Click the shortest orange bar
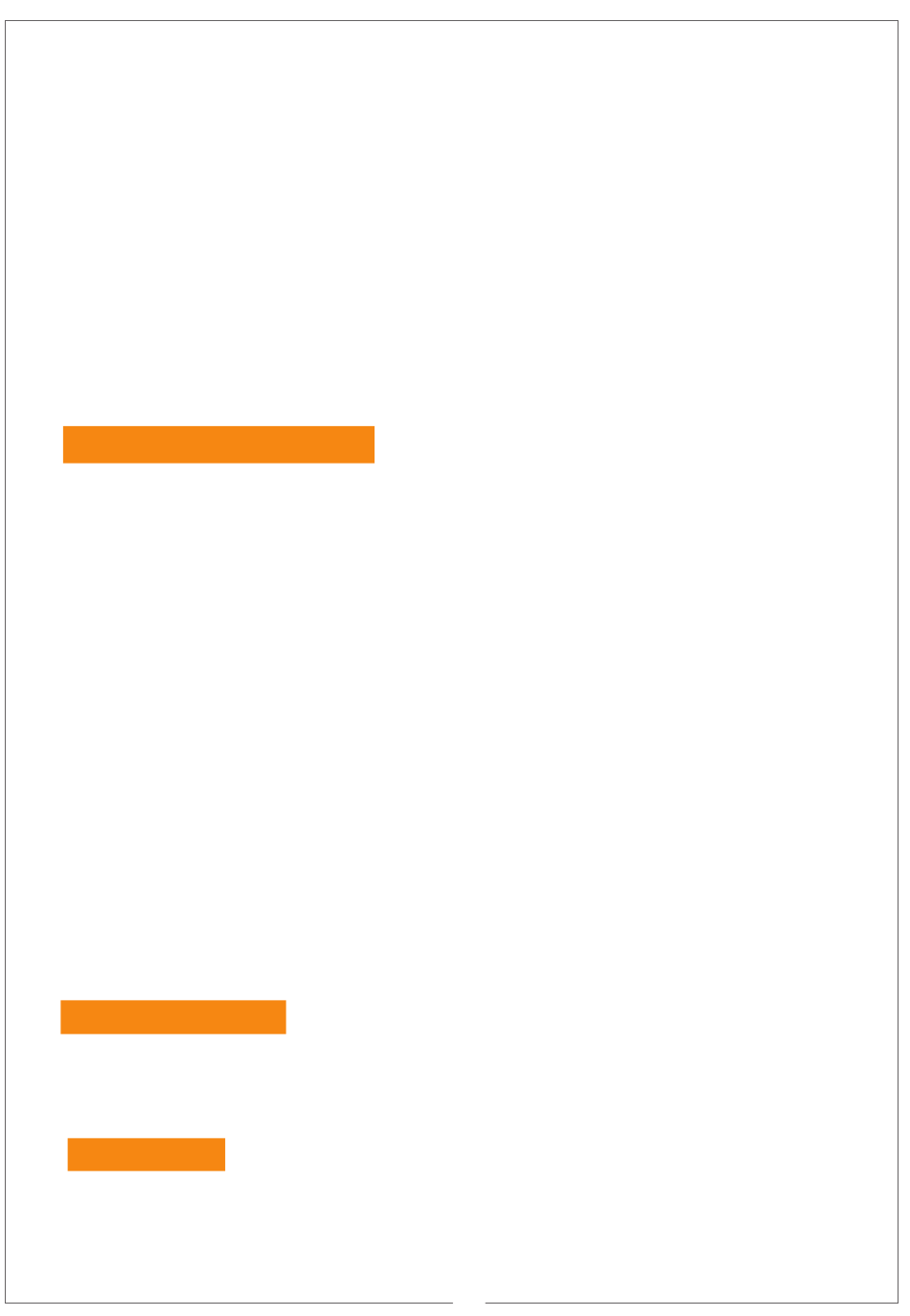910x1316 pixels. click(147, 1154)
